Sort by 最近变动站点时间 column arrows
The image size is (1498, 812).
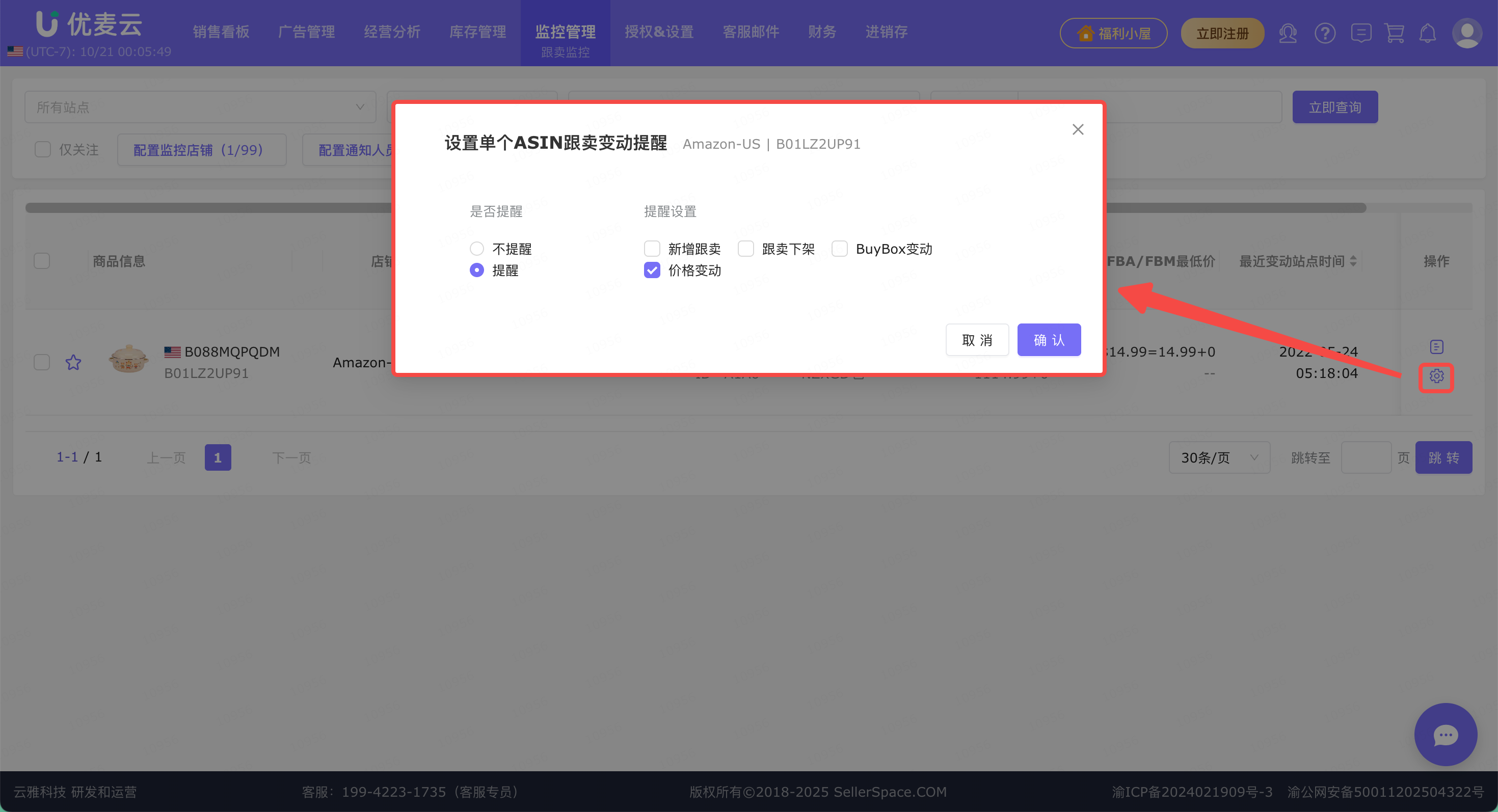[1353, 261]
